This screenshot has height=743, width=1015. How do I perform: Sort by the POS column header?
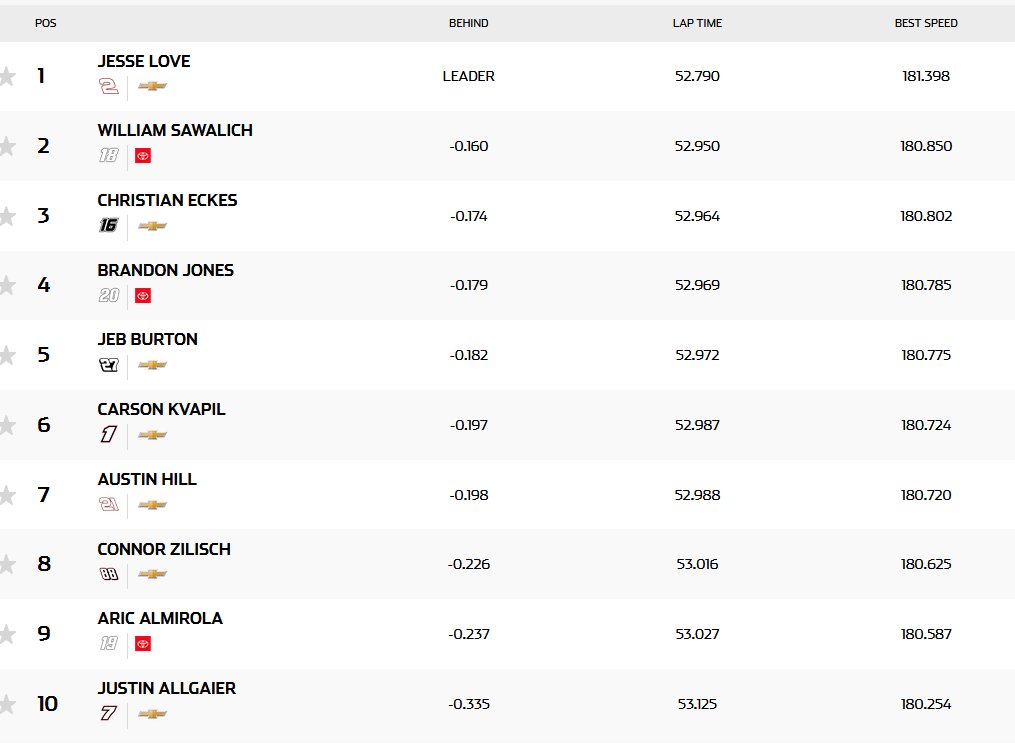point(46,23)
